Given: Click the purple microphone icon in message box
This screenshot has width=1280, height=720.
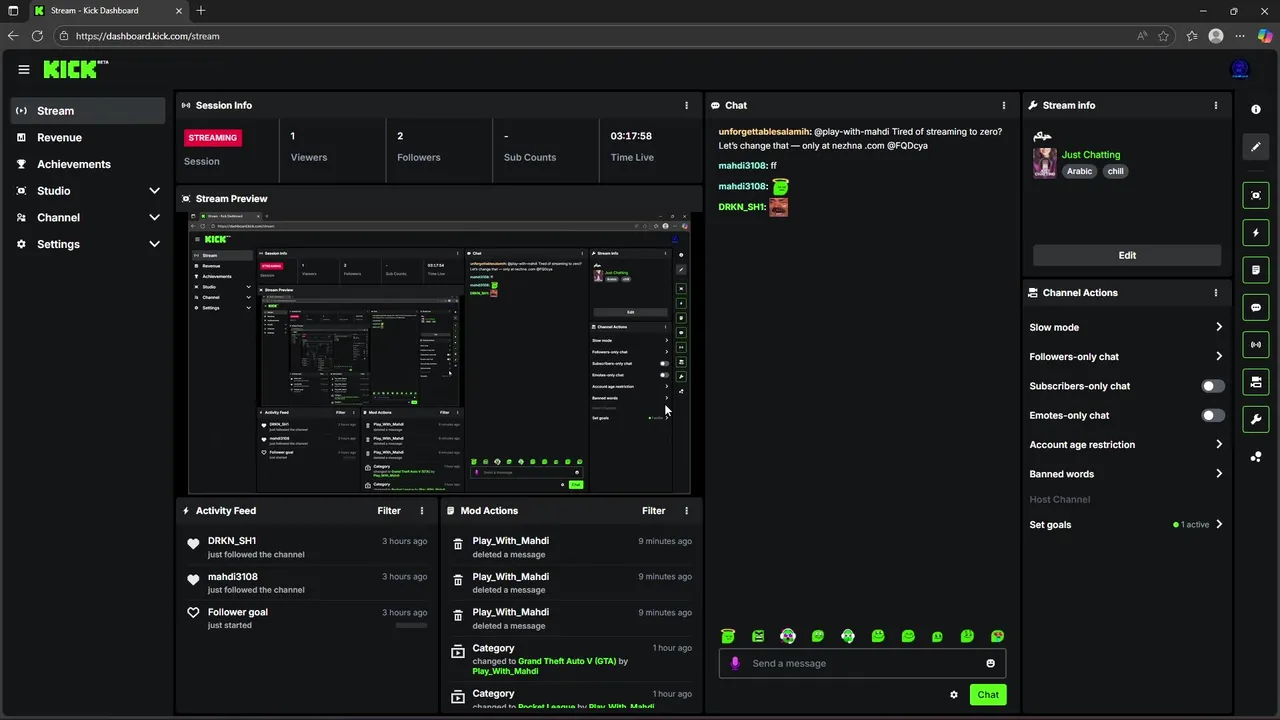Looking at the screenshot, I should click(735, 663).
